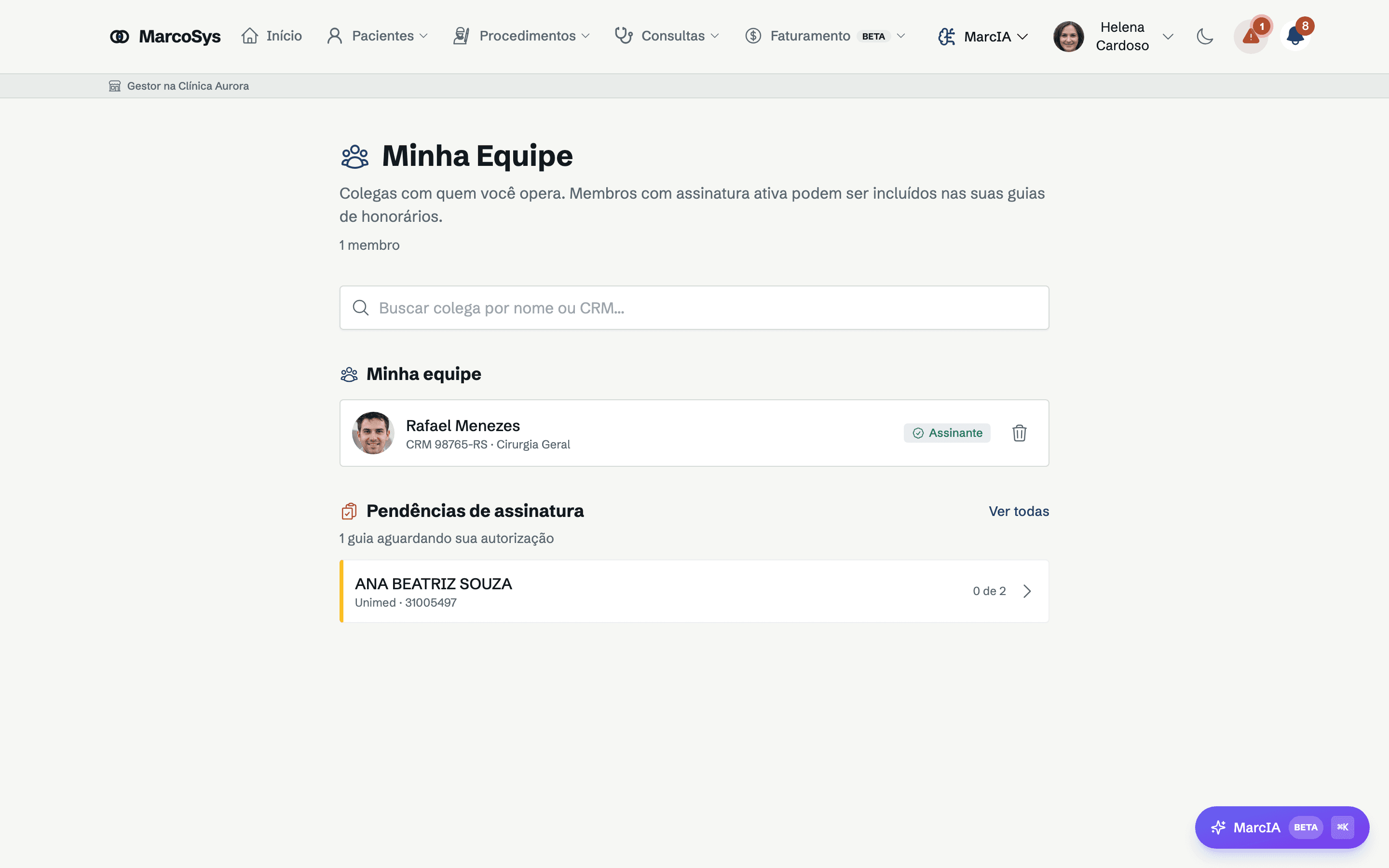Open the bell notifications icon
Screen dimensions: 1389x868
1295,36
